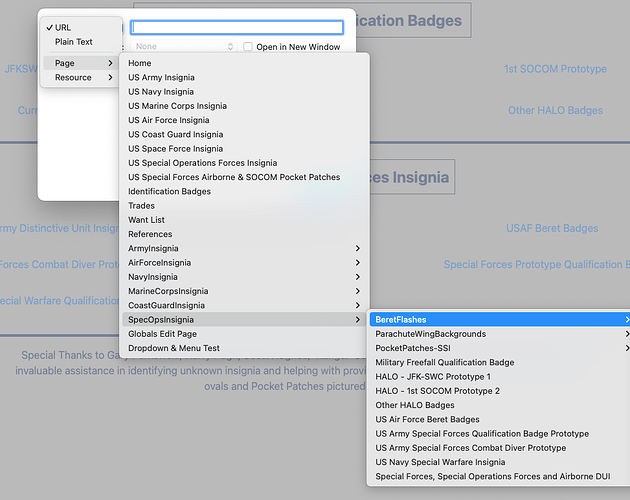Select the Home page entry

coord(140,63)
